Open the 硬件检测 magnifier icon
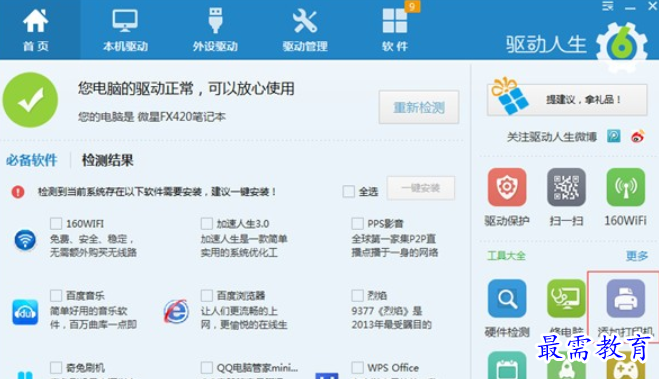Image resolution: width=659 pixels, height=379 pixels. pyautogui.click(x=507, y=298)
